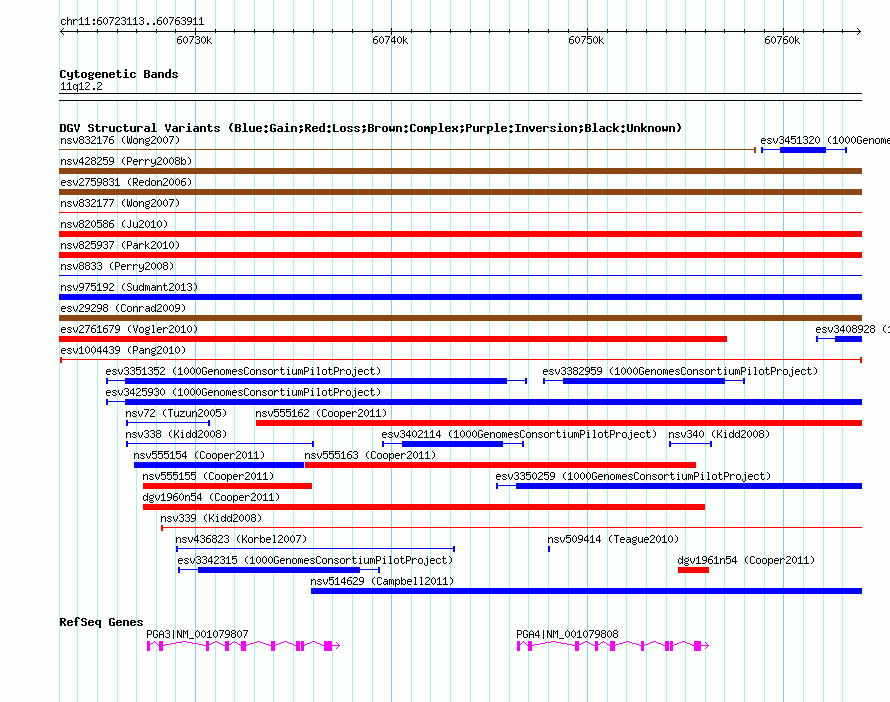Viewport: 890px width, 702px height.
Task: Click the blue esv3402114 gain bar
Action: point(452,444)
